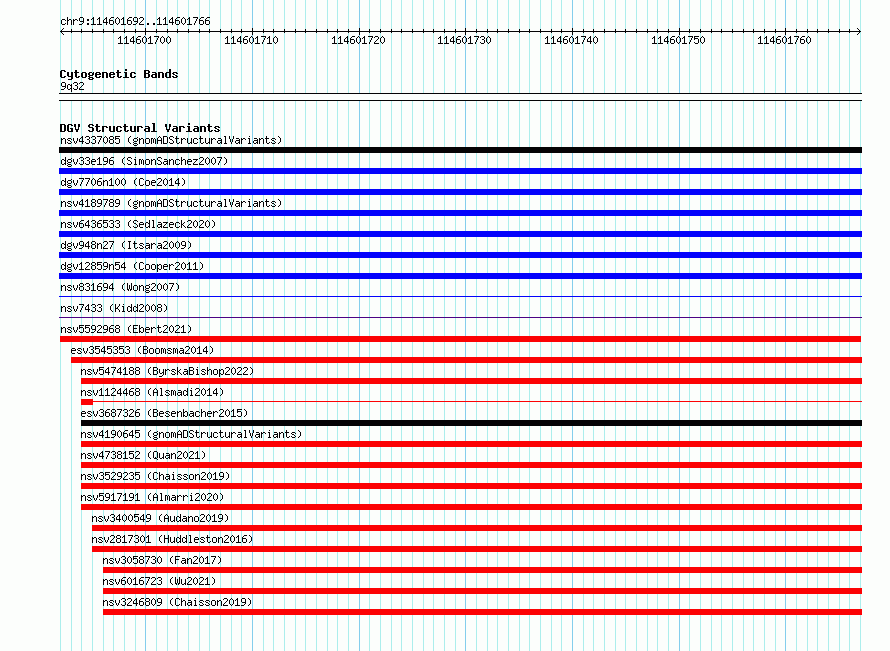This screenshot has height=651, width=890.
Task: Select the DGV Structural Variants track title
Action: 140,128
